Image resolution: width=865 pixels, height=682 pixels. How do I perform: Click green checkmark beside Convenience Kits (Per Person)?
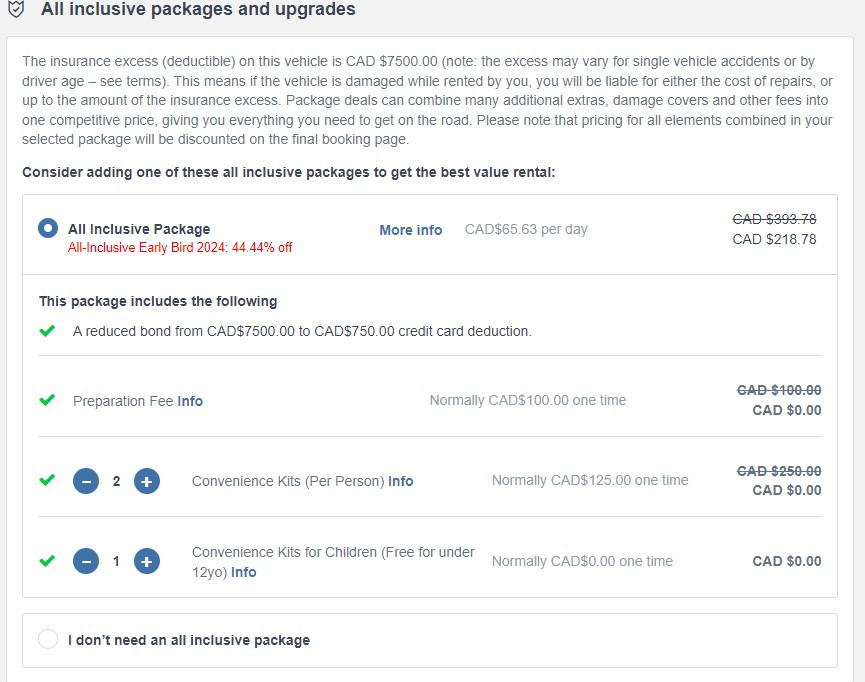click(47, 480)
